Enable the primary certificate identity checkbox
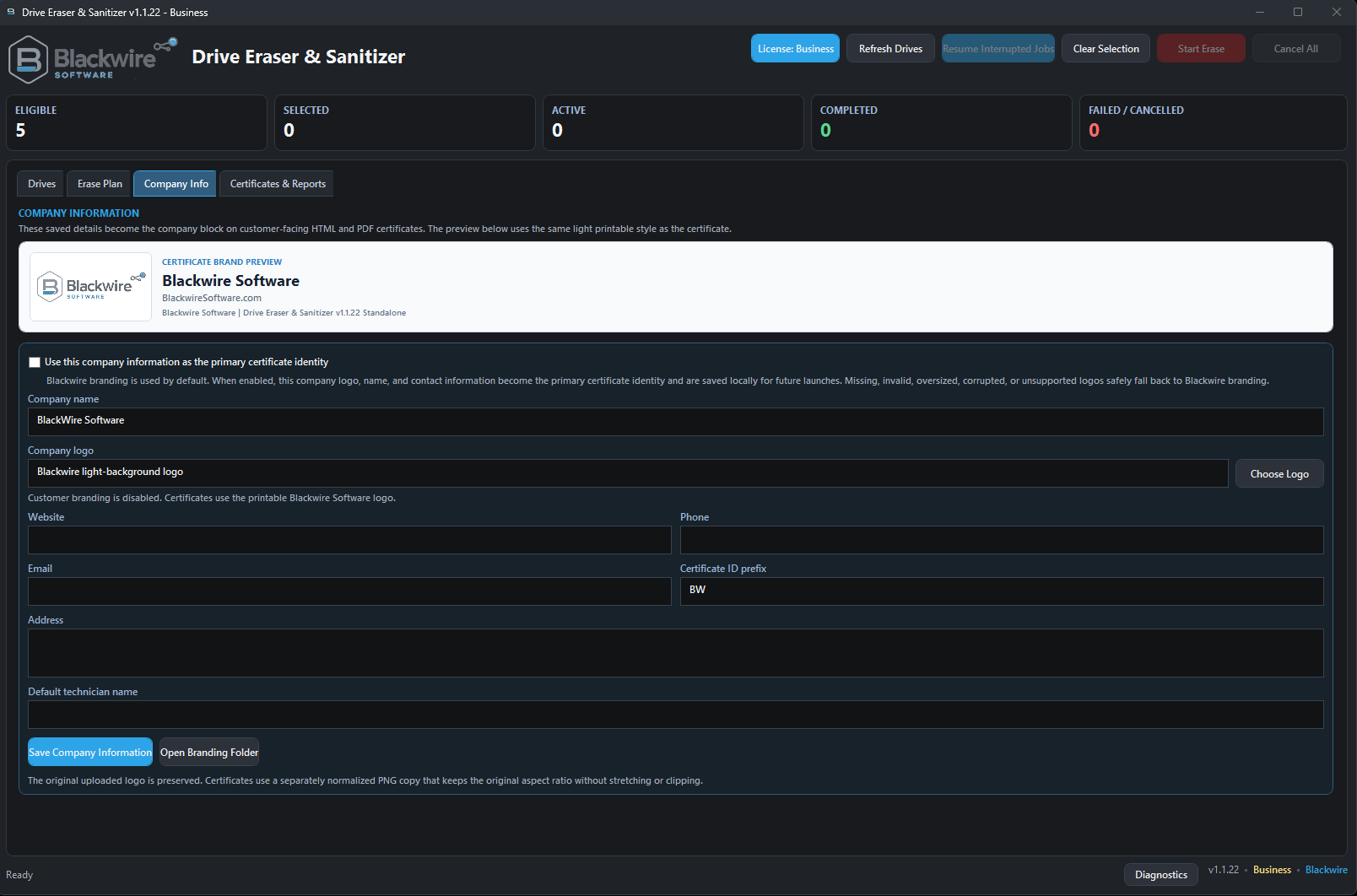The width and height of the screenshot is (1357, 896). (35, 362)
